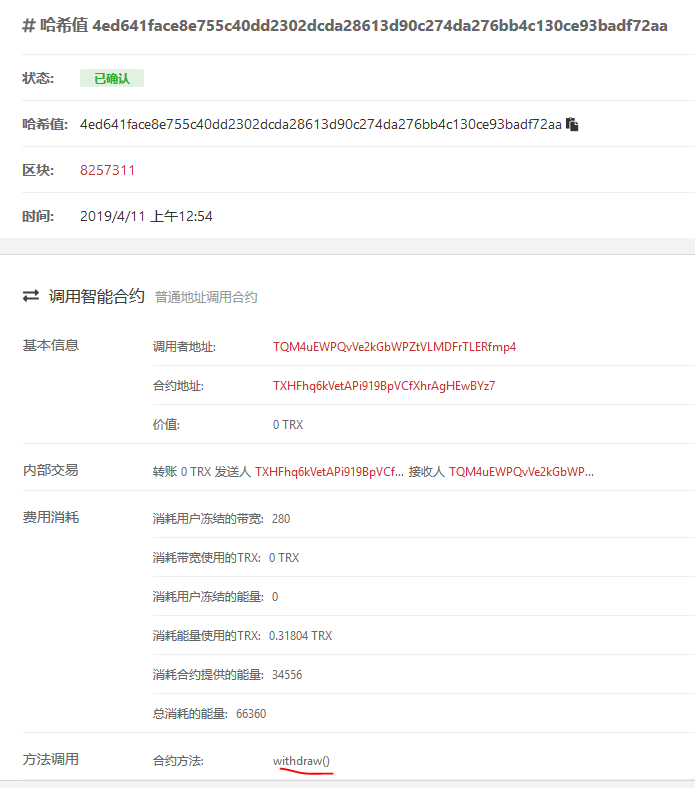Click the 已确认 status badge

(112, 78)
